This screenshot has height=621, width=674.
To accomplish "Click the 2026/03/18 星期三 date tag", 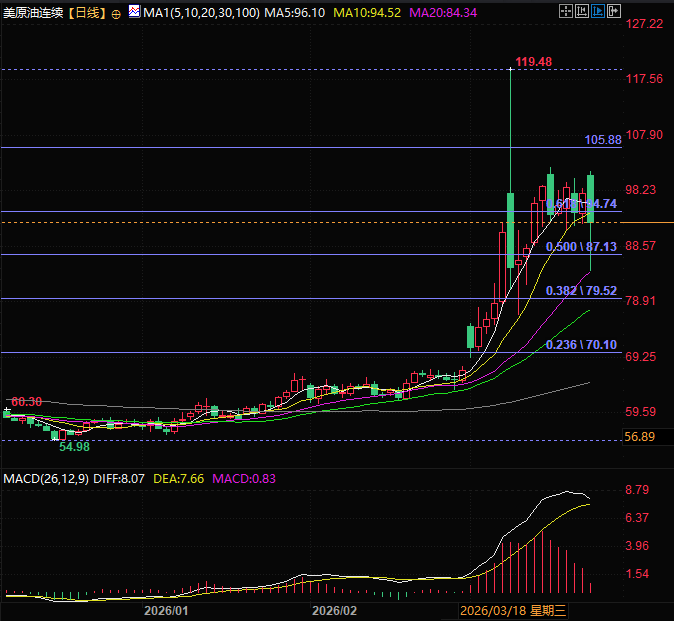I will (513, 611).
